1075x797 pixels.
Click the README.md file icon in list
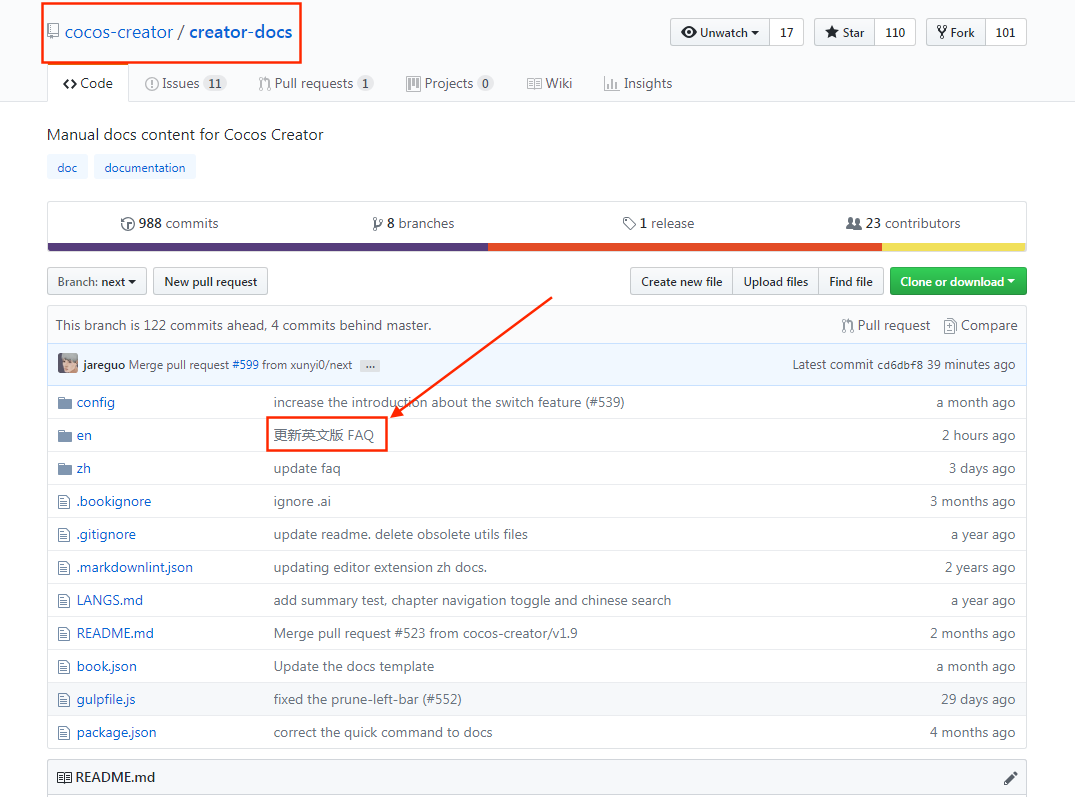(x=64, y=633)
